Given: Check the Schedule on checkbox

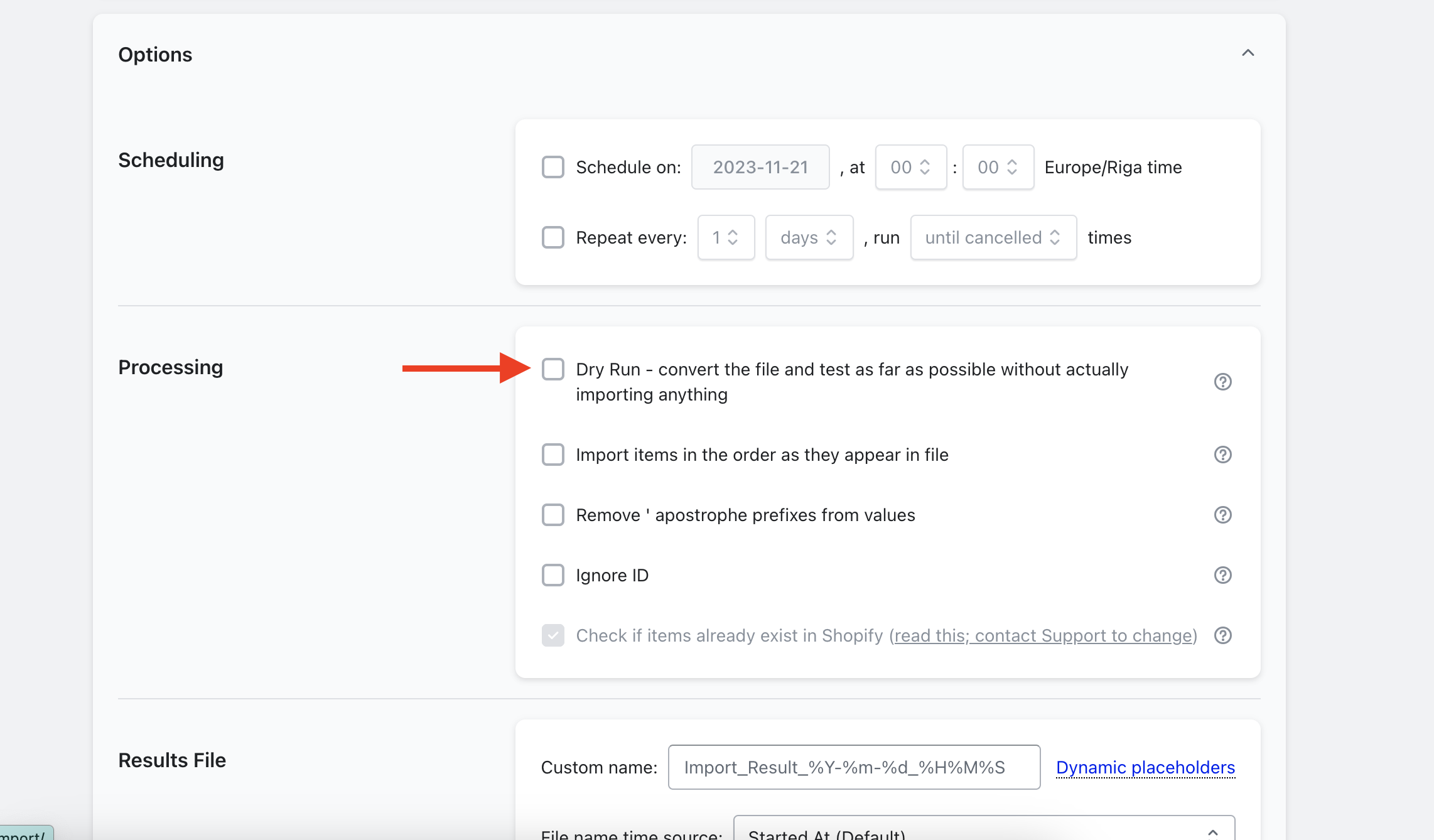Looking at the screenshot, I should point(553,167).
